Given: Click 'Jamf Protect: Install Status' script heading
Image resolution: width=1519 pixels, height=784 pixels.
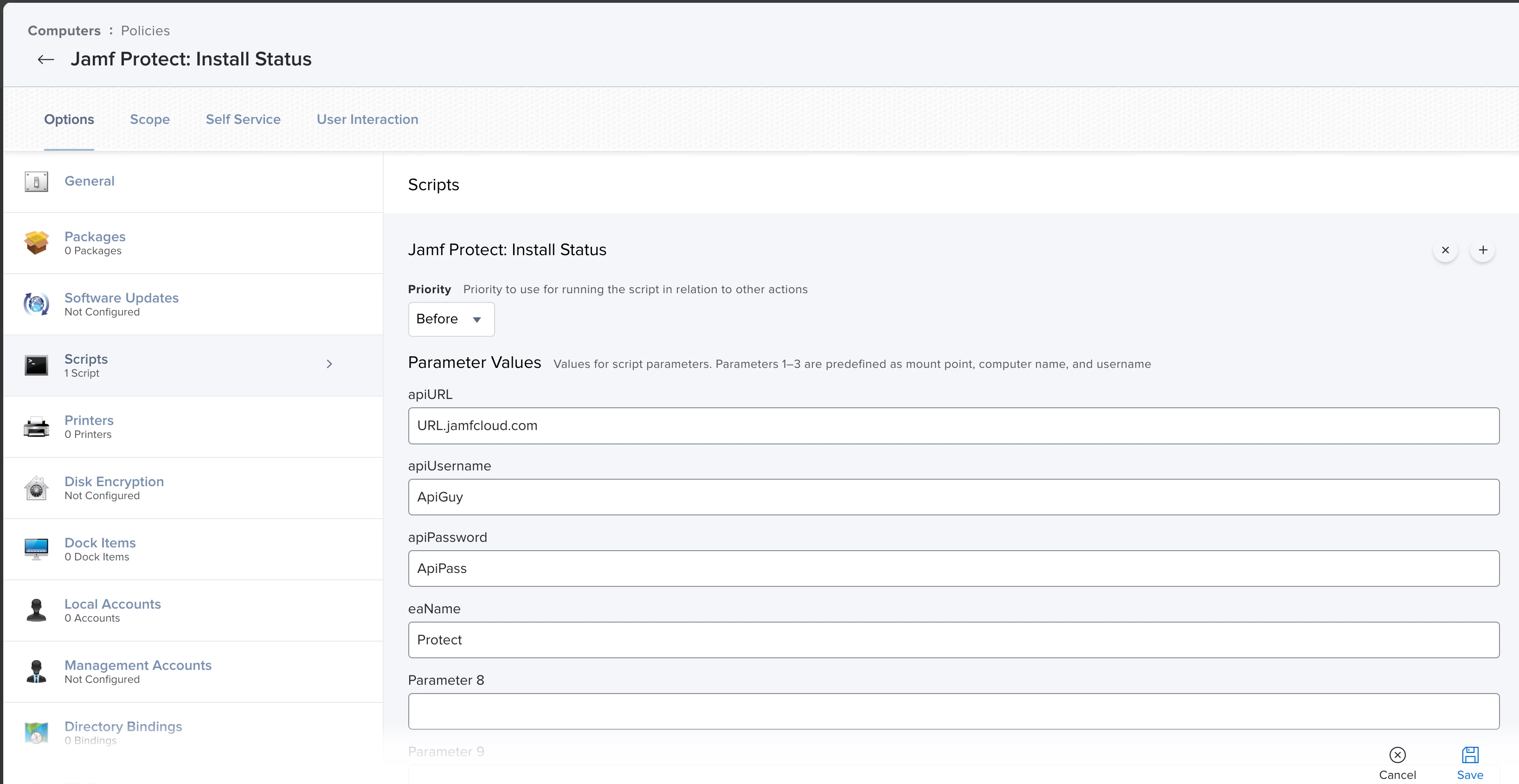Looking at the screenshot, I should (507, 250).
